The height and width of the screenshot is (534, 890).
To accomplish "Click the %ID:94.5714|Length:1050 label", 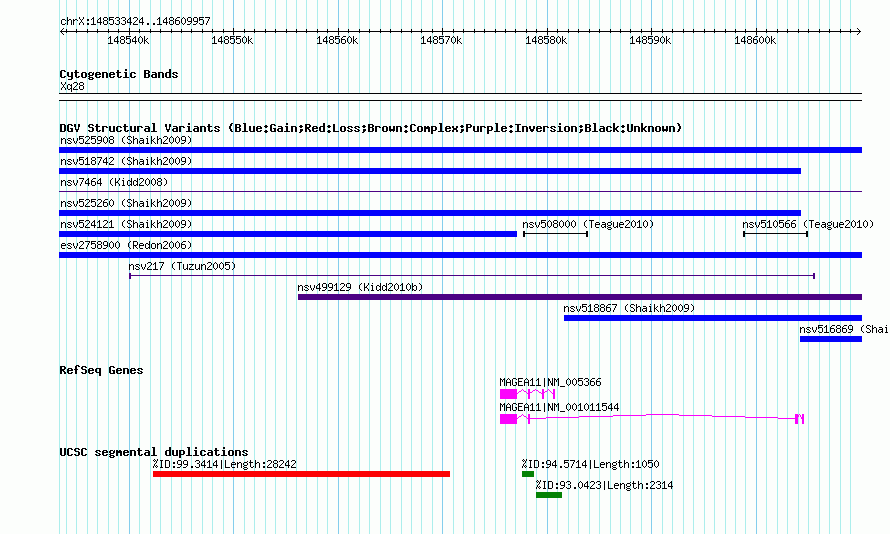I will tap(590, 464).
